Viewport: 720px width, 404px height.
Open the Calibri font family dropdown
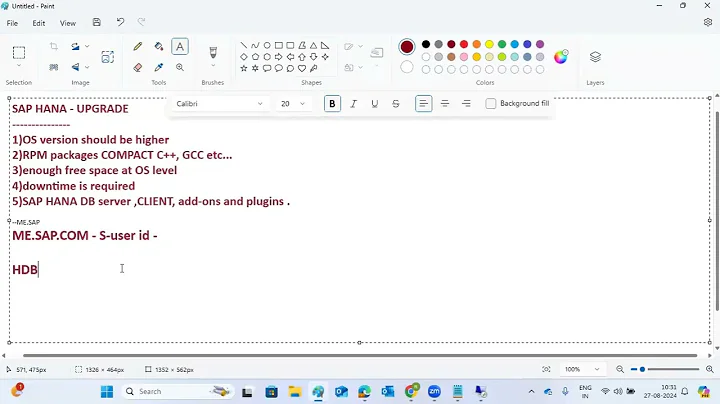tap(219, 104)
